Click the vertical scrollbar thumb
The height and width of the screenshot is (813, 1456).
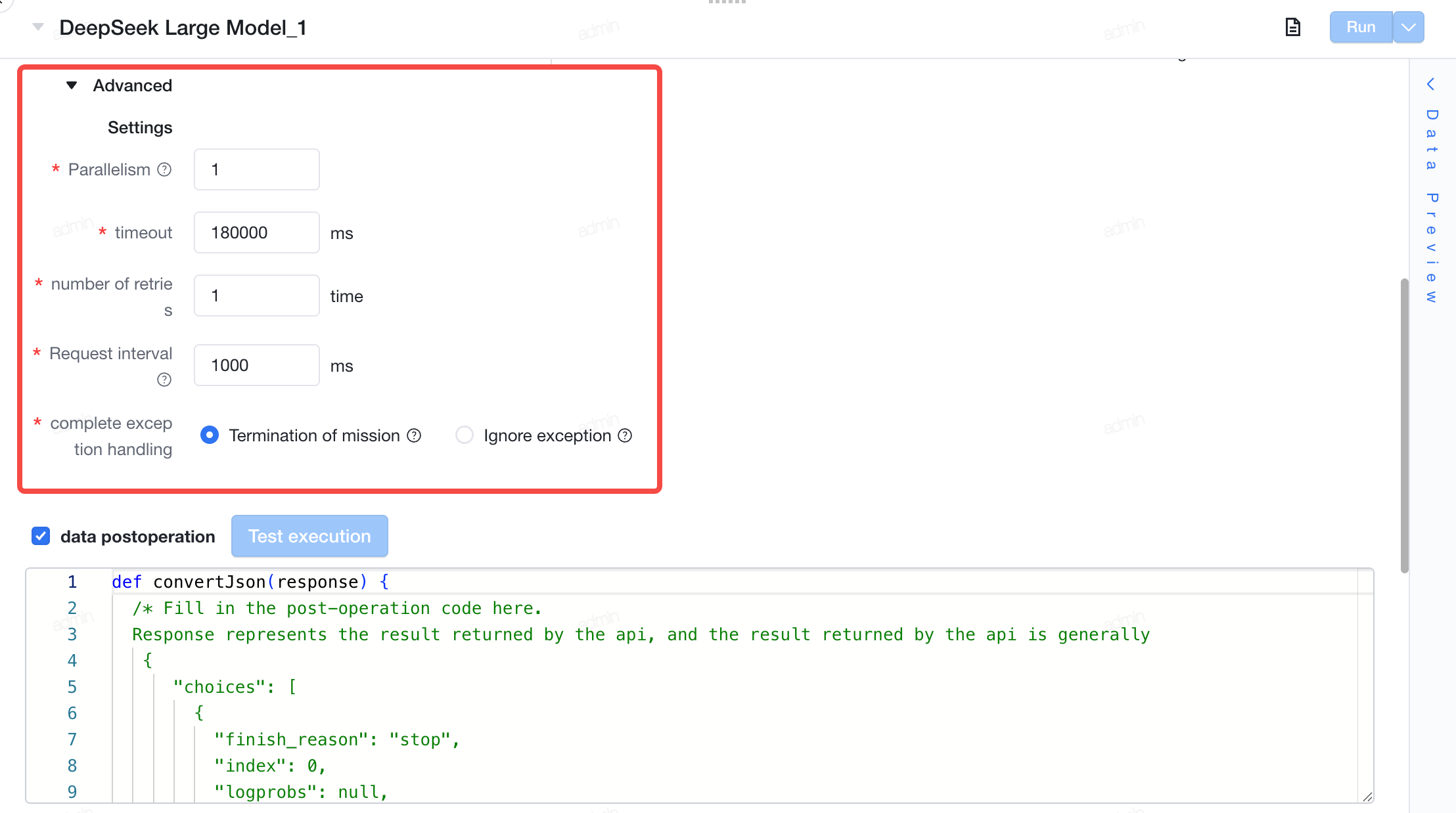click(1405, 426)
